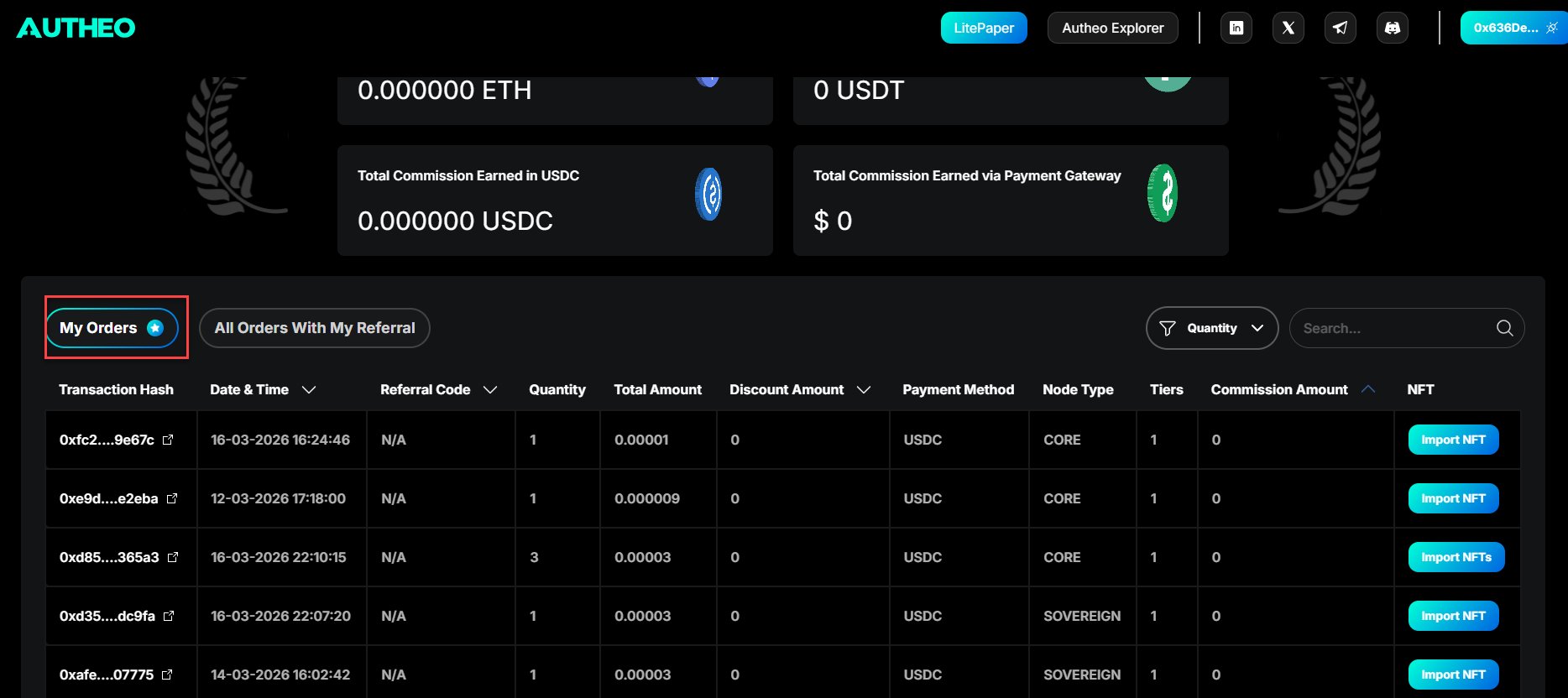Open the X (Twitter) social icon
This screenshot has height=698, width=1568.
1288,28
